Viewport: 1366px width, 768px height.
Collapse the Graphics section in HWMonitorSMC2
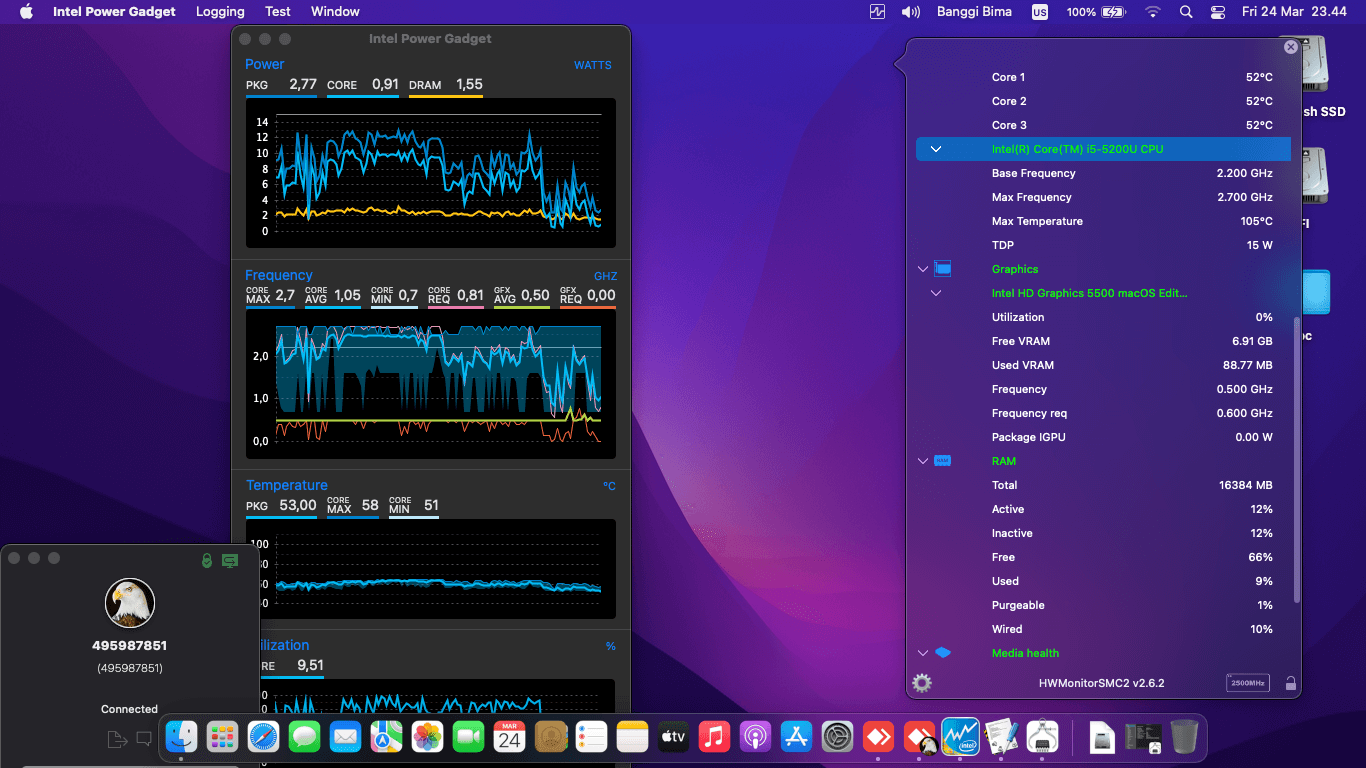(923, 268)
